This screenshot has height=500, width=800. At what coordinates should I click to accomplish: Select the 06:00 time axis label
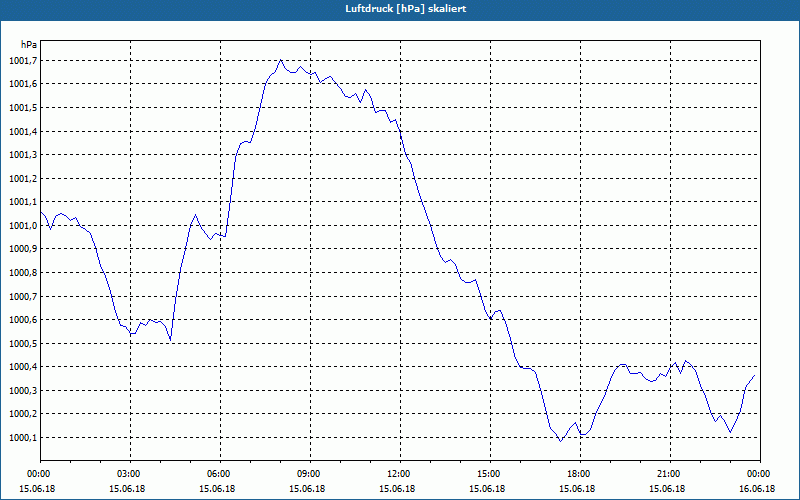220,474
